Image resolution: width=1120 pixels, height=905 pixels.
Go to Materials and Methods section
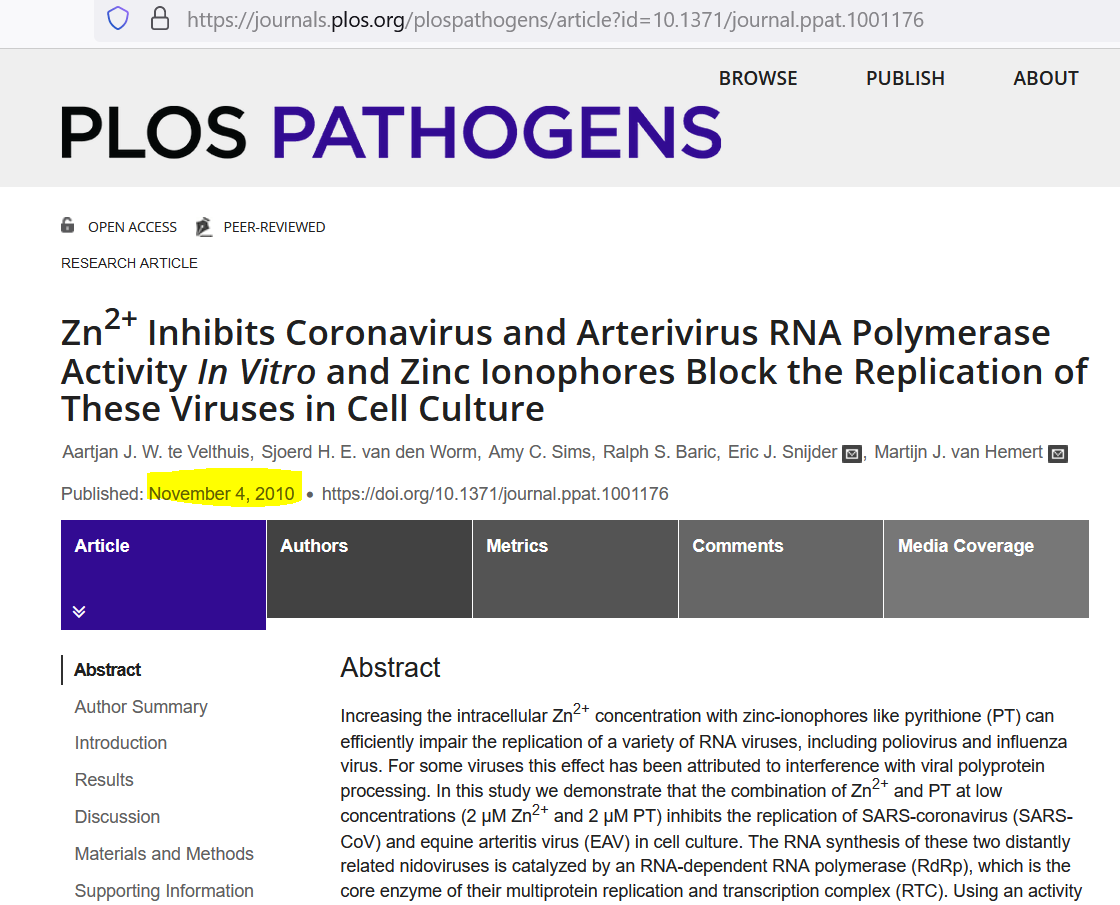coord(164,854)
